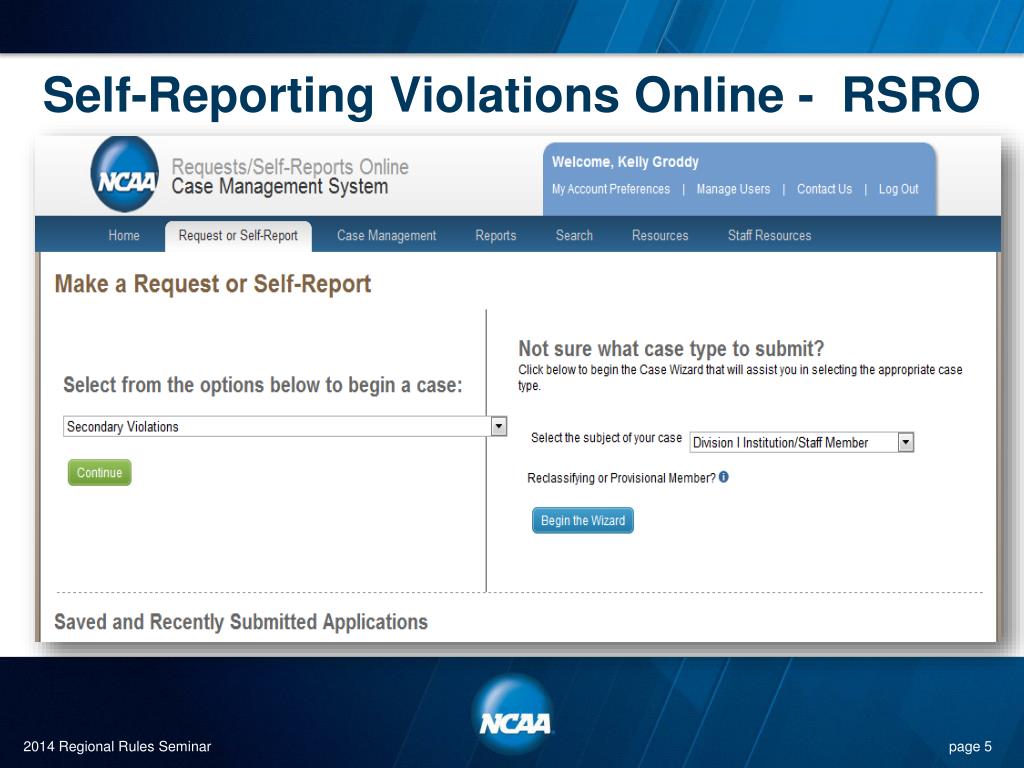The height and width of the screenshot is (768, 1024).
Task: Click the Reclassifying or Provisional Member label
Action: coord(621,478)
